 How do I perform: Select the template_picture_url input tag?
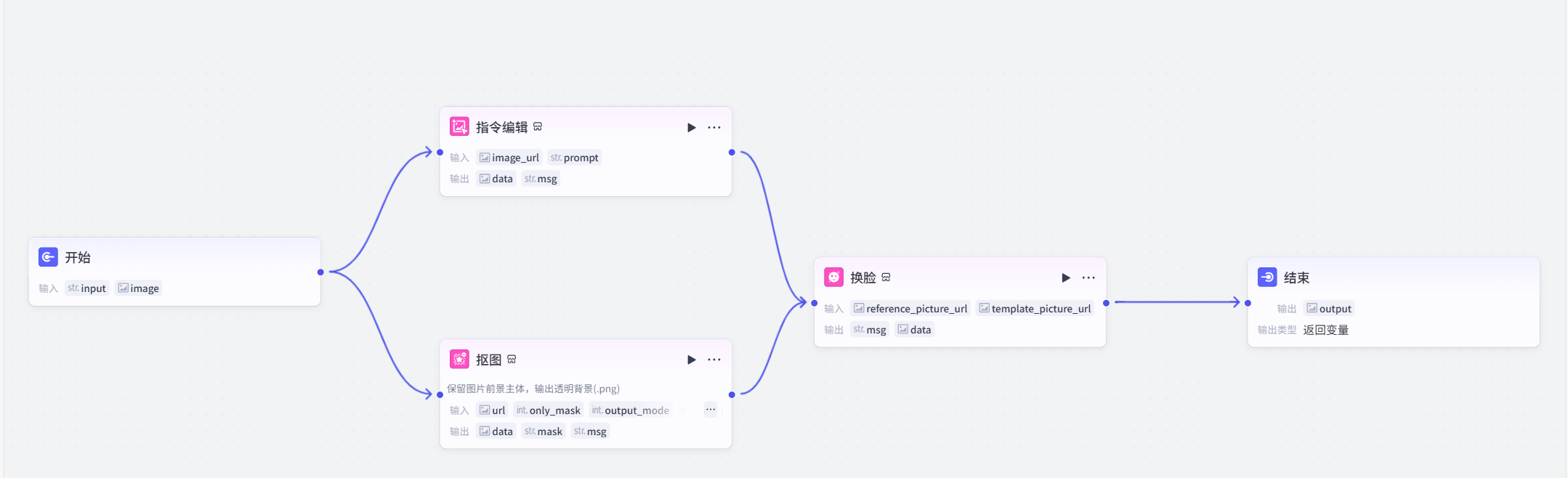click(x=1035, y=309)
